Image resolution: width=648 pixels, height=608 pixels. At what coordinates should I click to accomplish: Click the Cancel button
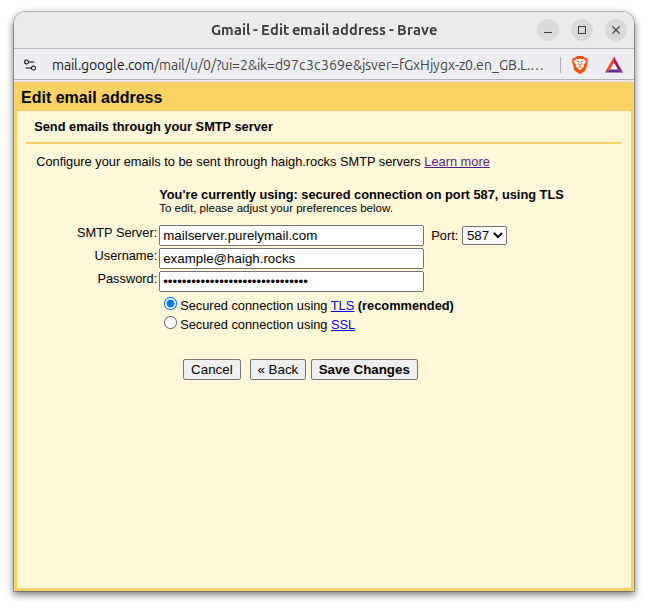[x=212, y=369]
